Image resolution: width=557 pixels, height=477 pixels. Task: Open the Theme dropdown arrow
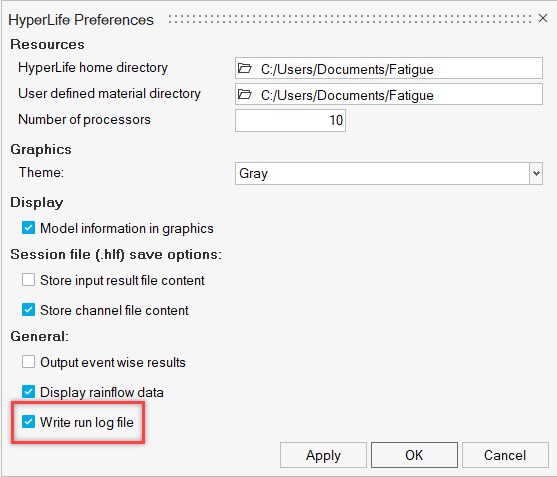(536, 173)
